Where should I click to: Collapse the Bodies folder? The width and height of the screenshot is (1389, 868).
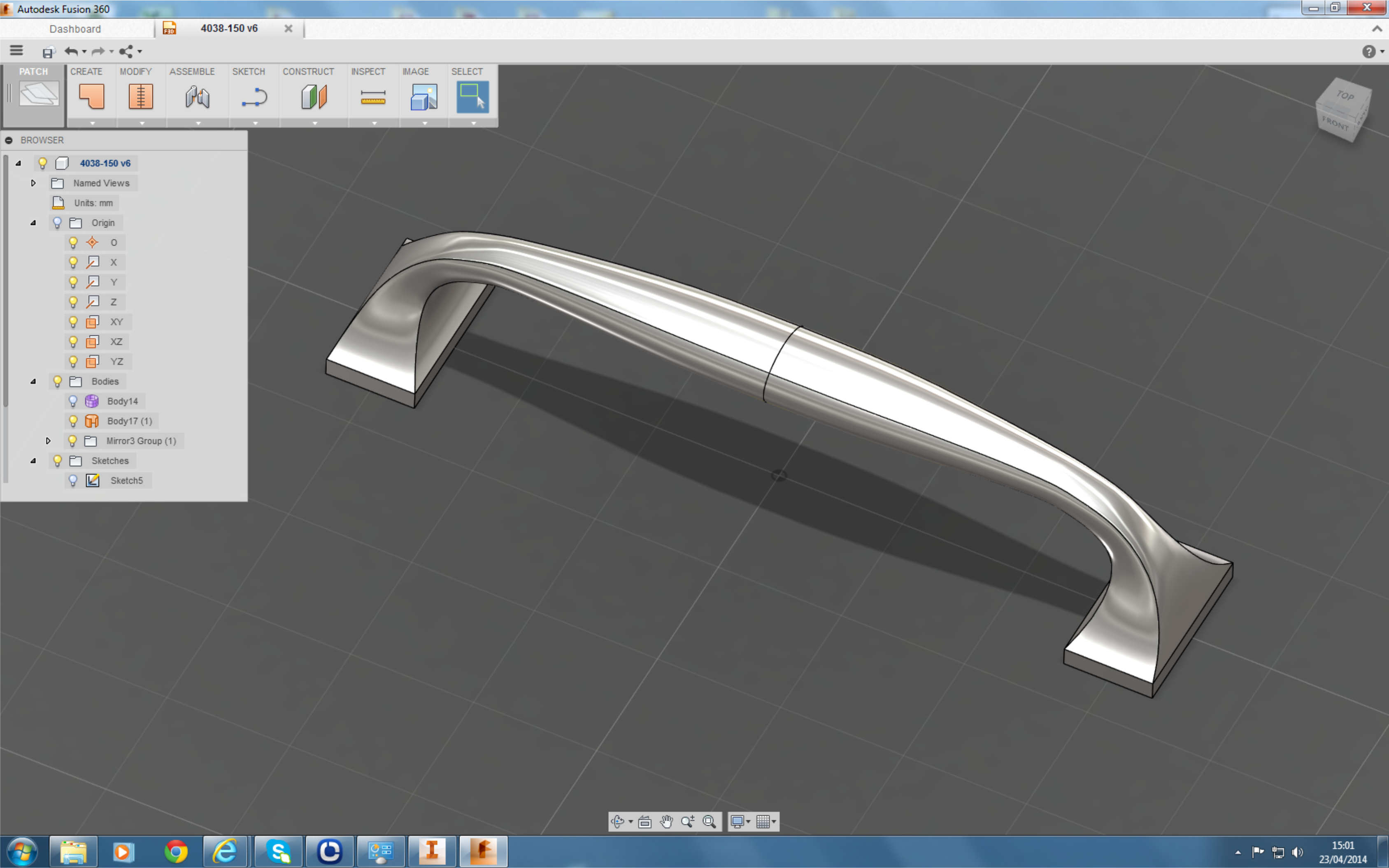click(x=33, y=381)
